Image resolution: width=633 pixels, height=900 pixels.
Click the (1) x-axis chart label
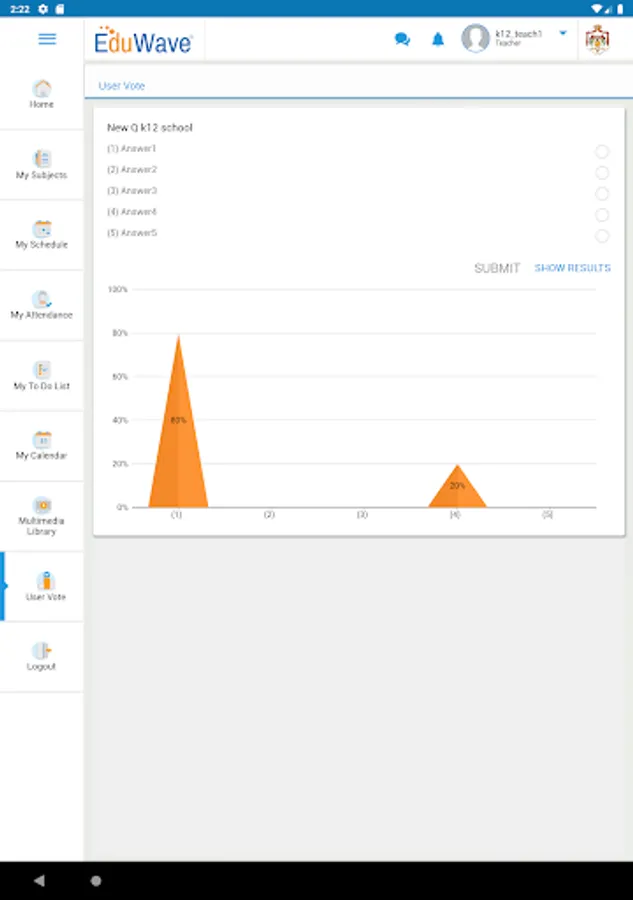(x=177, y=515)
